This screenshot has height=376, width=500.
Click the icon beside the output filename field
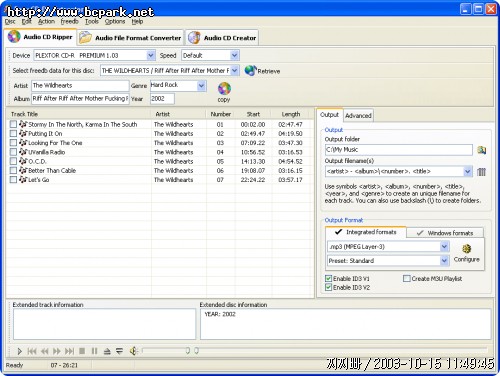click(x=481, y=172)
